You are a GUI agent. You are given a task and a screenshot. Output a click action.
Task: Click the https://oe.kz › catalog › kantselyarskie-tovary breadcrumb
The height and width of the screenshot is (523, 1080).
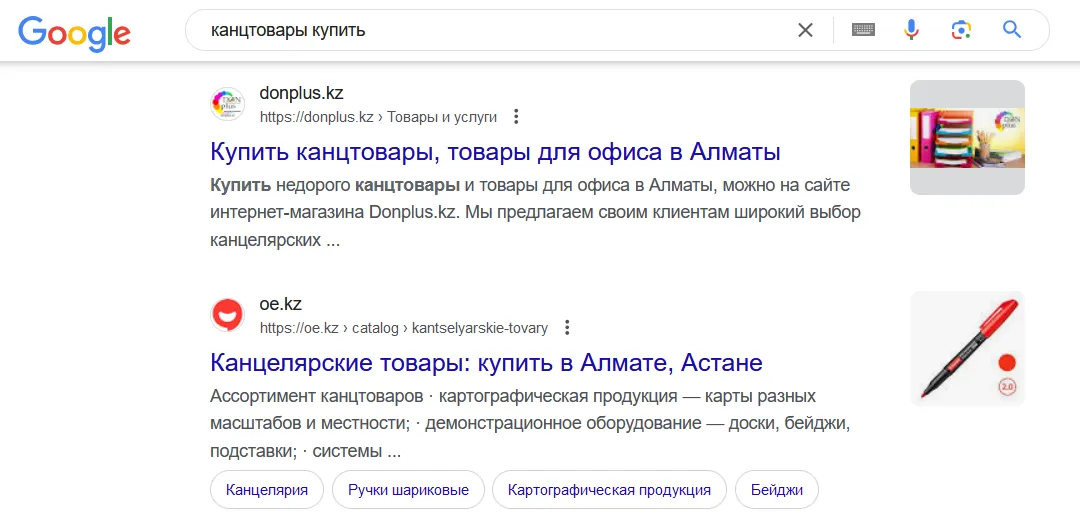click(404, 328)
